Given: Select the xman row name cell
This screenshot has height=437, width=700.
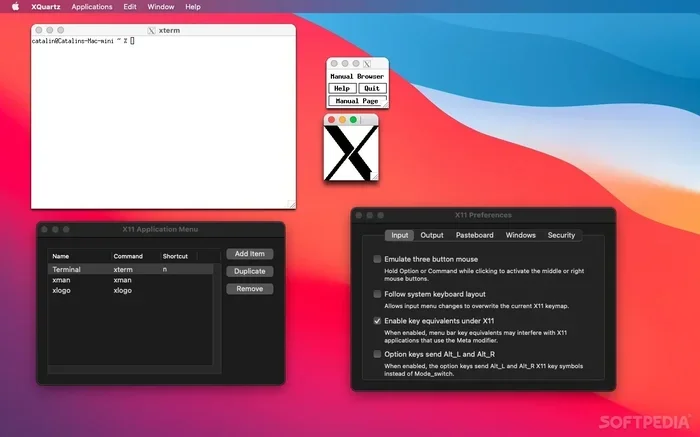Looking at the screenshot, I should click(61, 280).
